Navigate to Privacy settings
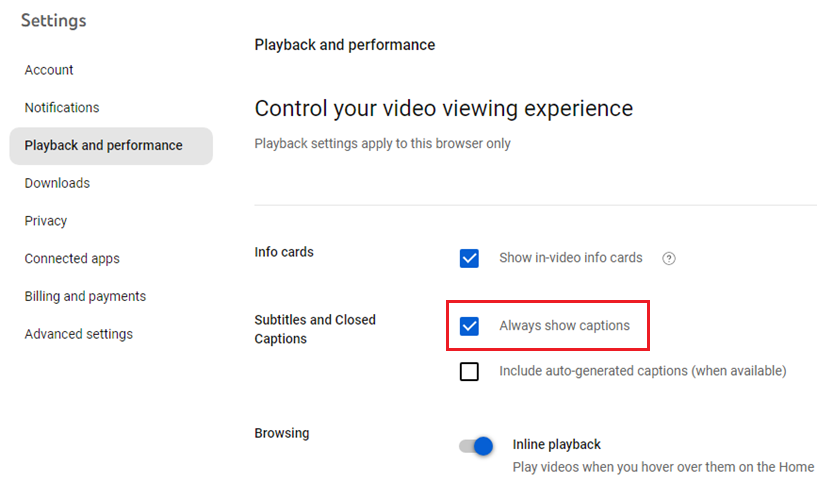Viewport: 817px width, 482px height. tap(46, 221)
